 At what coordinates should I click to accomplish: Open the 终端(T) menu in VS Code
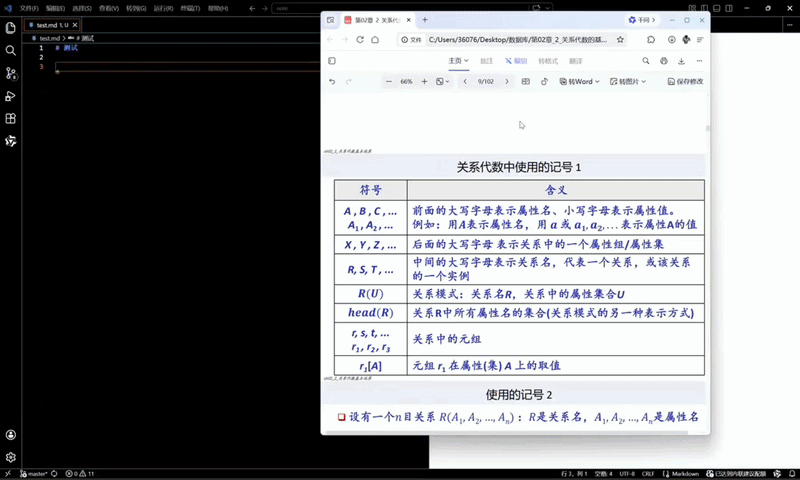click(x=190, y=8)
